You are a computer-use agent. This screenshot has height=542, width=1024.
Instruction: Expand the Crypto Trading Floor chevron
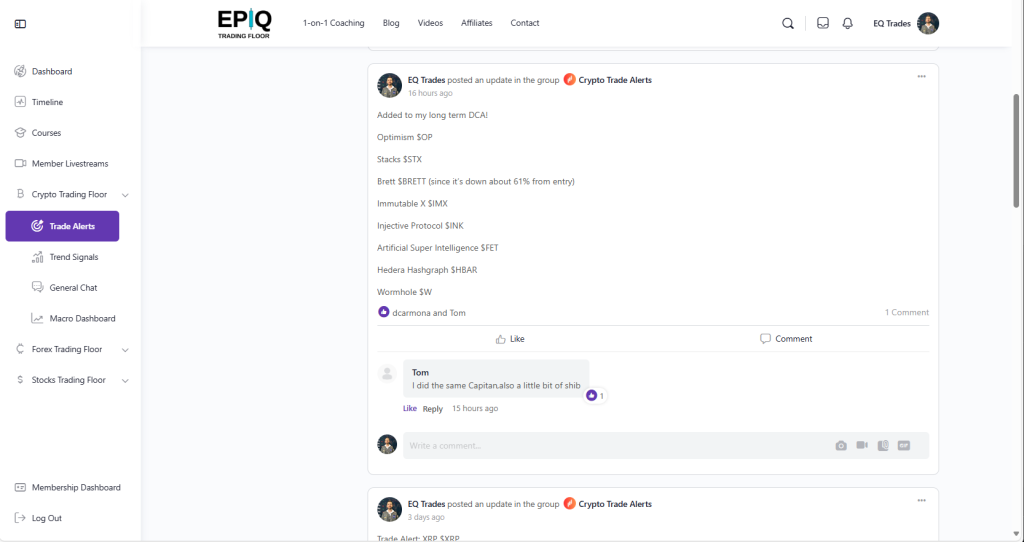click(125, 195)
